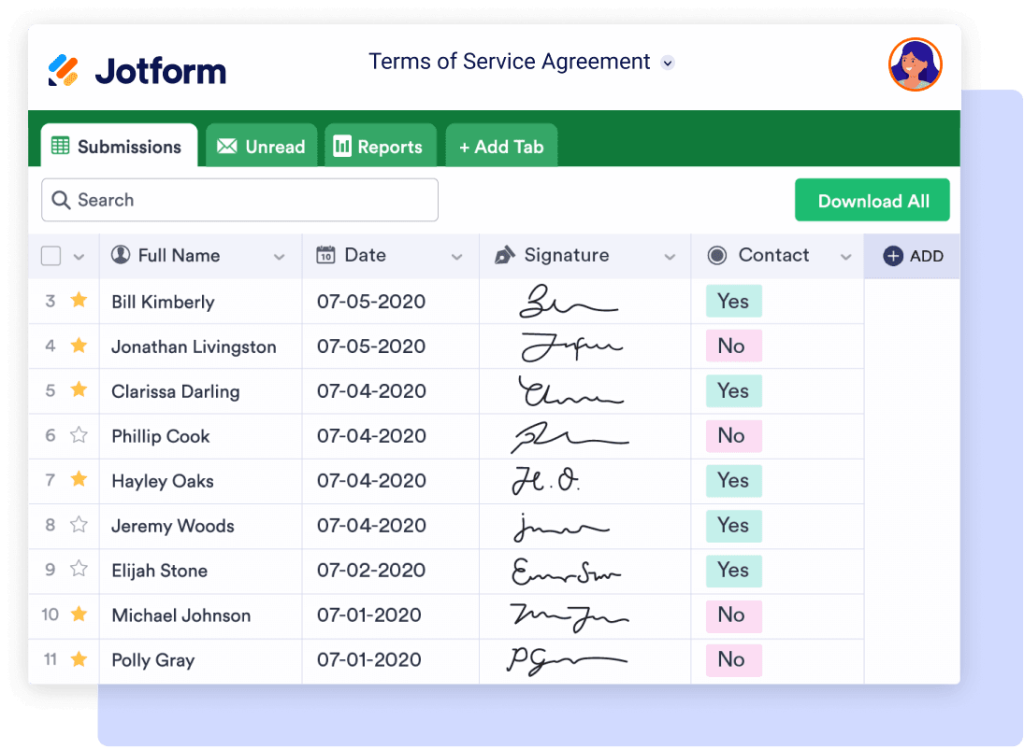Click the radio icon in Contact header

(x=716, y=255)
